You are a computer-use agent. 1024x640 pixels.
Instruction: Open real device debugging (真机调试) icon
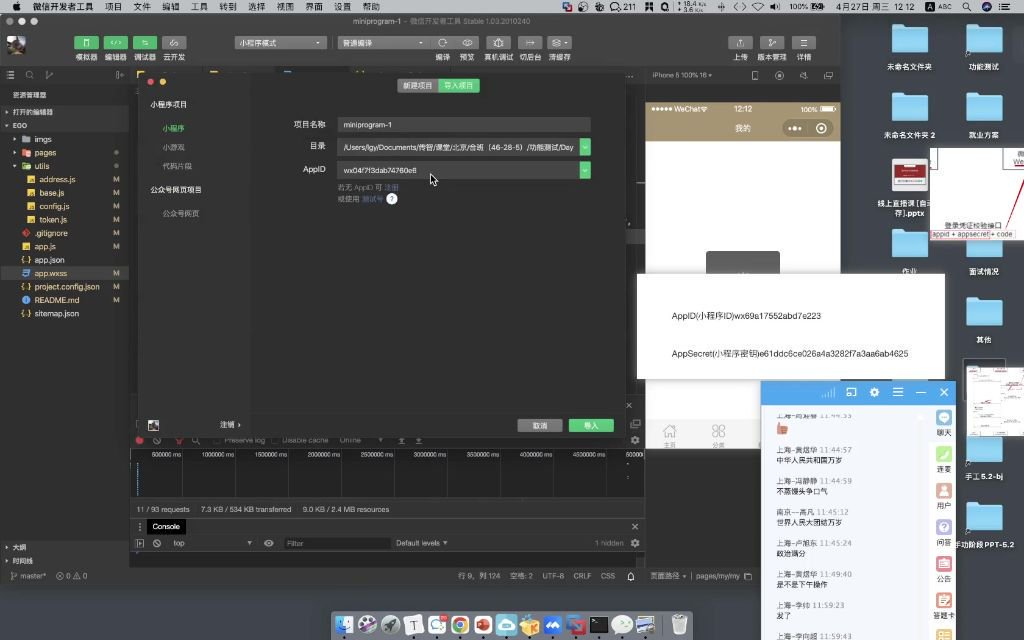(x=498, y=42)
